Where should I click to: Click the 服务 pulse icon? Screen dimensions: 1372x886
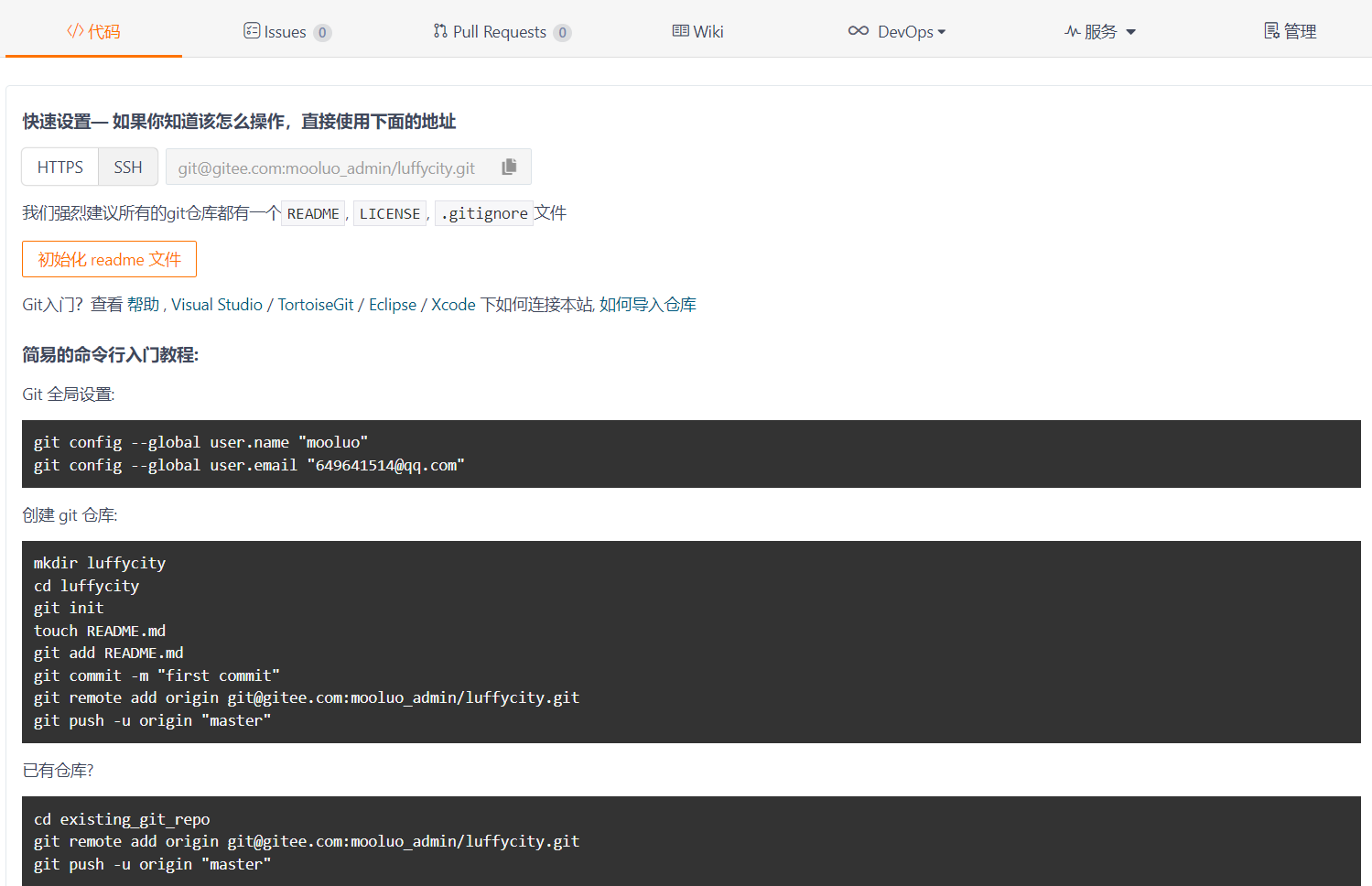(x=1071, y=30)
